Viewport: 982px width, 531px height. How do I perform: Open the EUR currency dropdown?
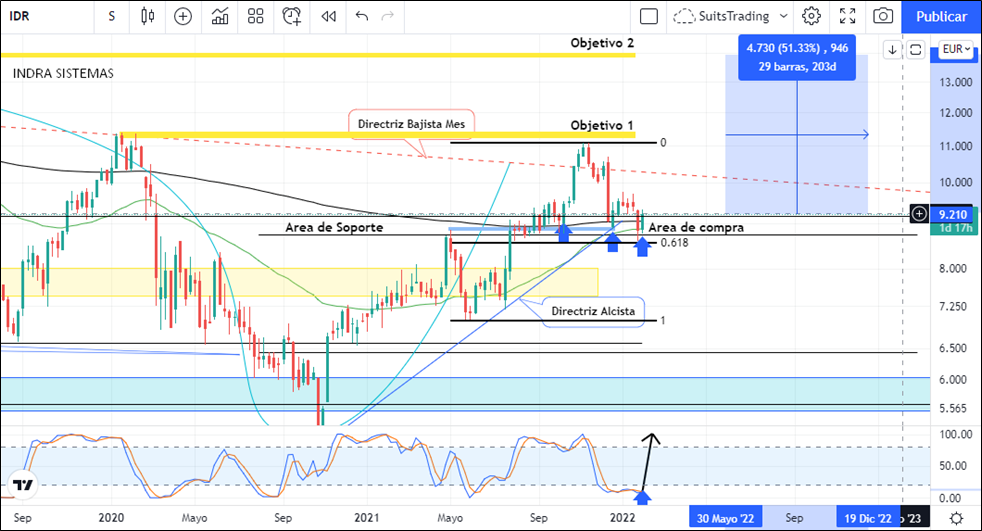click(x=955, y=49)
